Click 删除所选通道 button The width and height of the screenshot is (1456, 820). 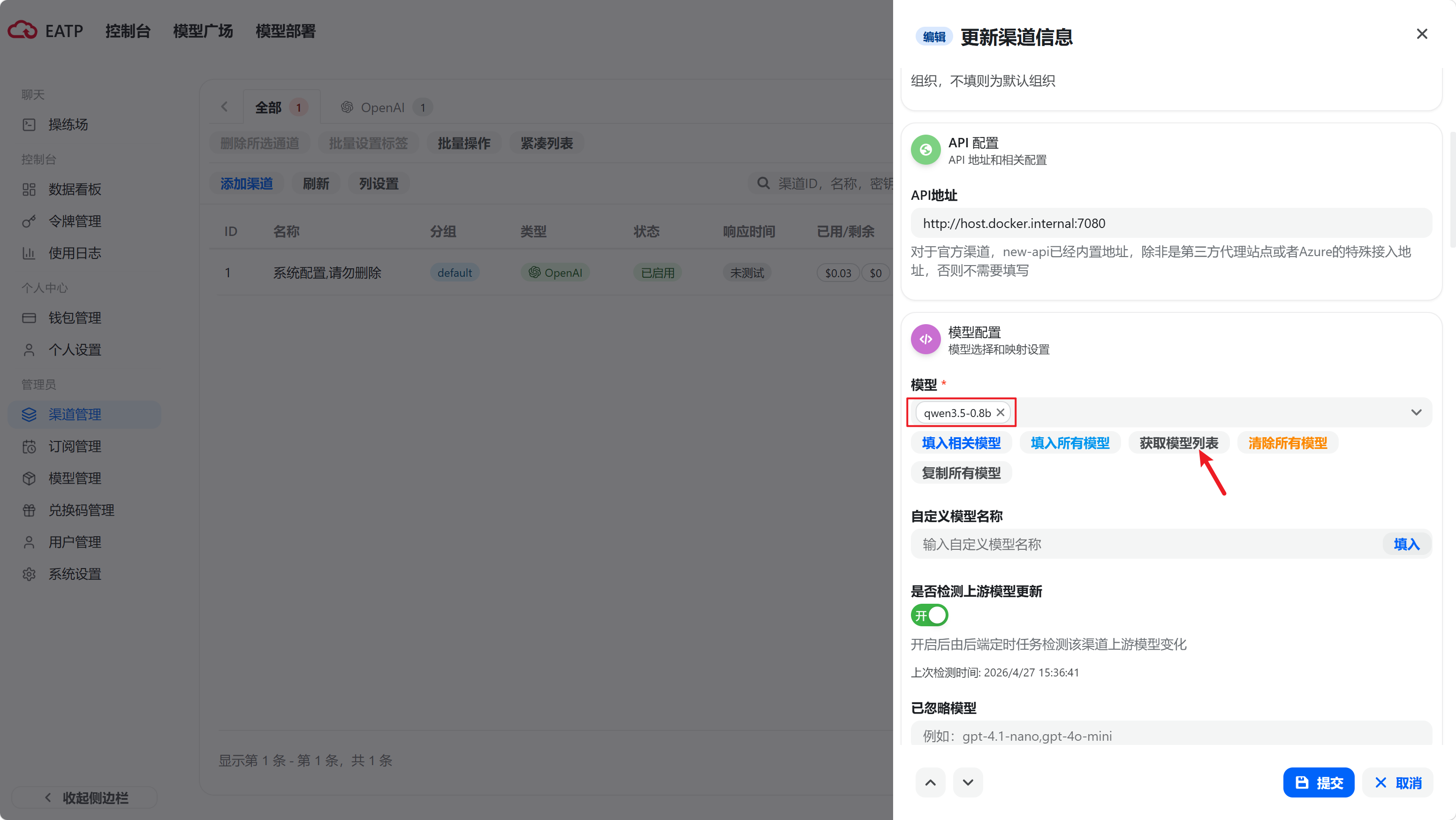[x=259, y=144]
